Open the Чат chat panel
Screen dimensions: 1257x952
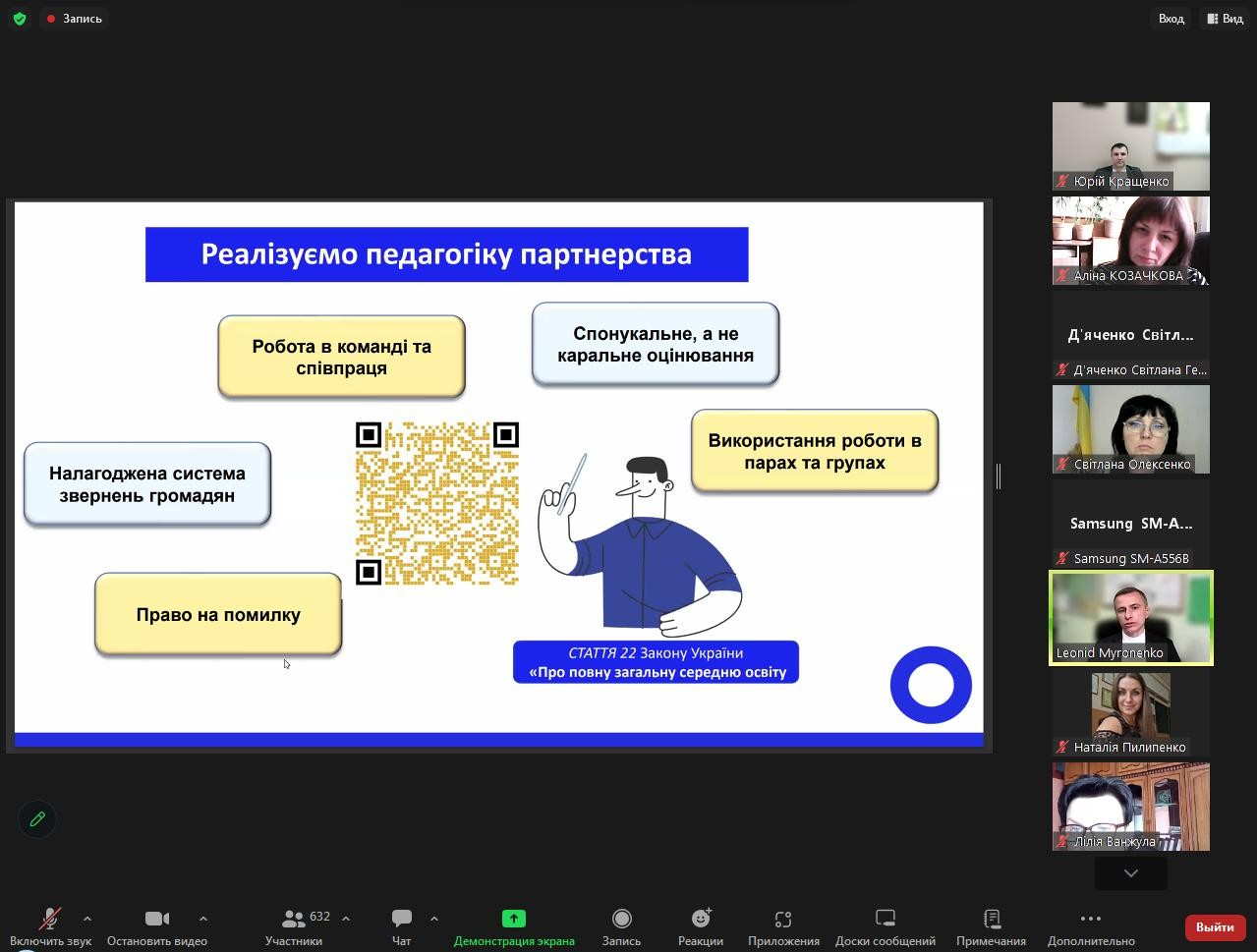coord(401,925)
